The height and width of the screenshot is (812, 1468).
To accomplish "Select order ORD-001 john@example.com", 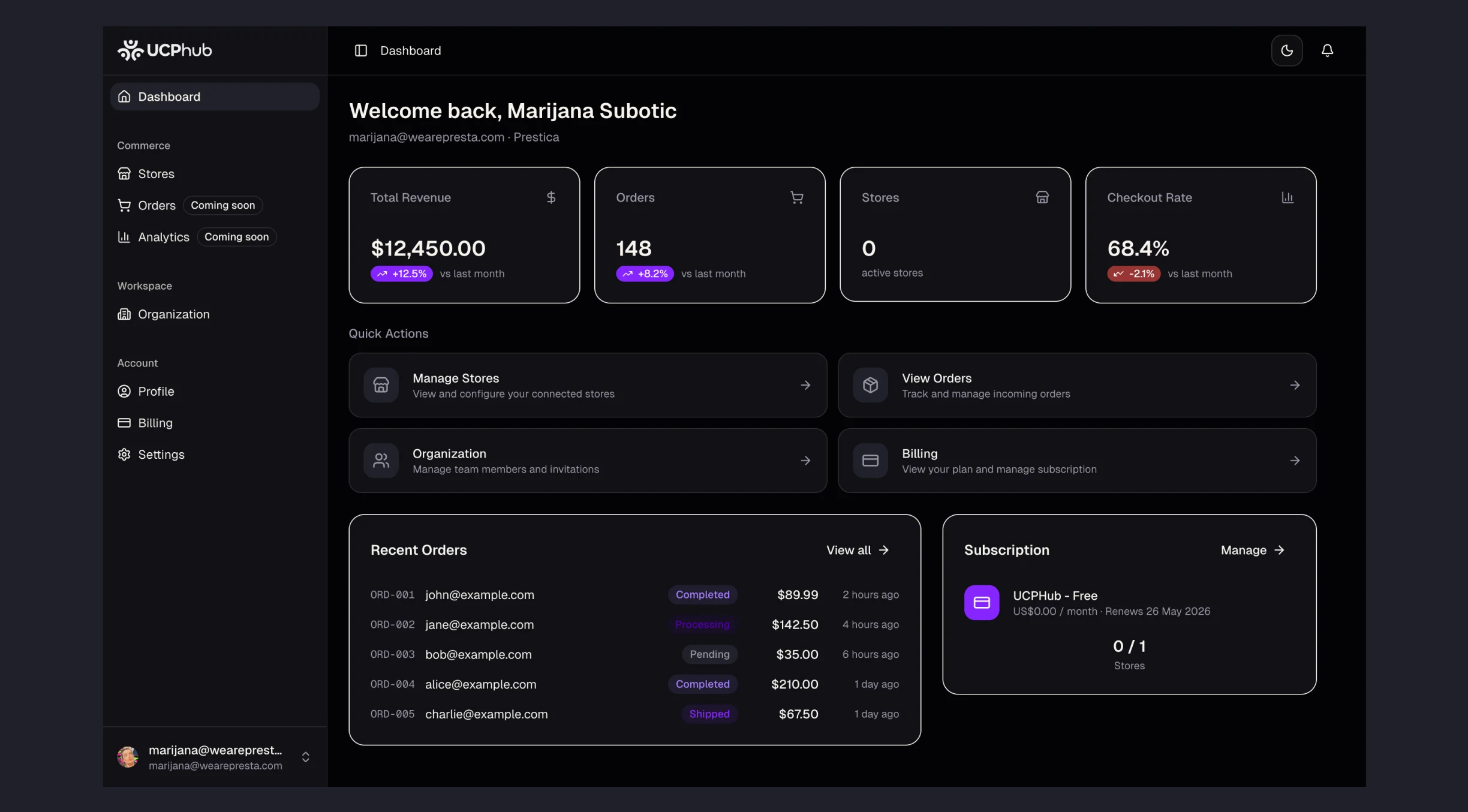I will point(634,595).
